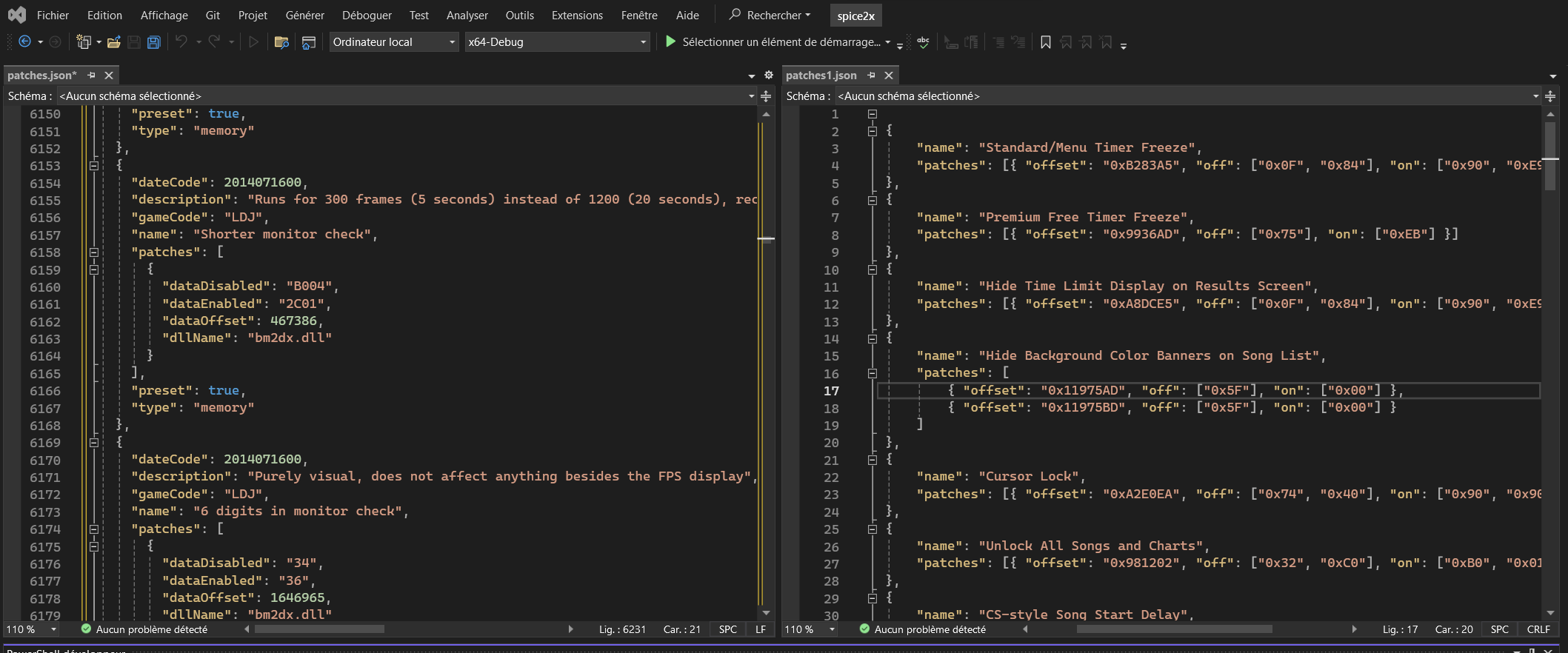The height and width of the screenshot is (653, 1568).
Task: Click the Lig. : 6231 line indicator
Action: (622, 629)
